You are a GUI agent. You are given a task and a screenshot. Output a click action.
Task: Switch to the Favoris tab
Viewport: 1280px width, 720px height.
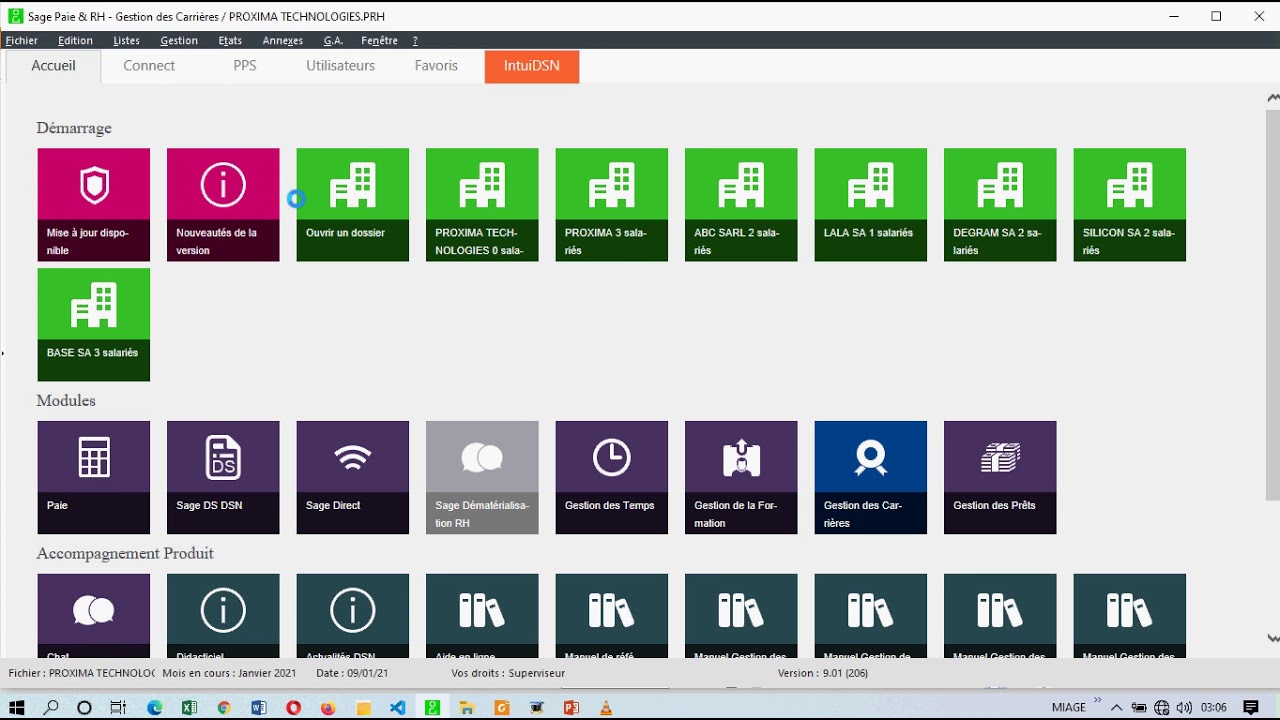tap(436, 66)
